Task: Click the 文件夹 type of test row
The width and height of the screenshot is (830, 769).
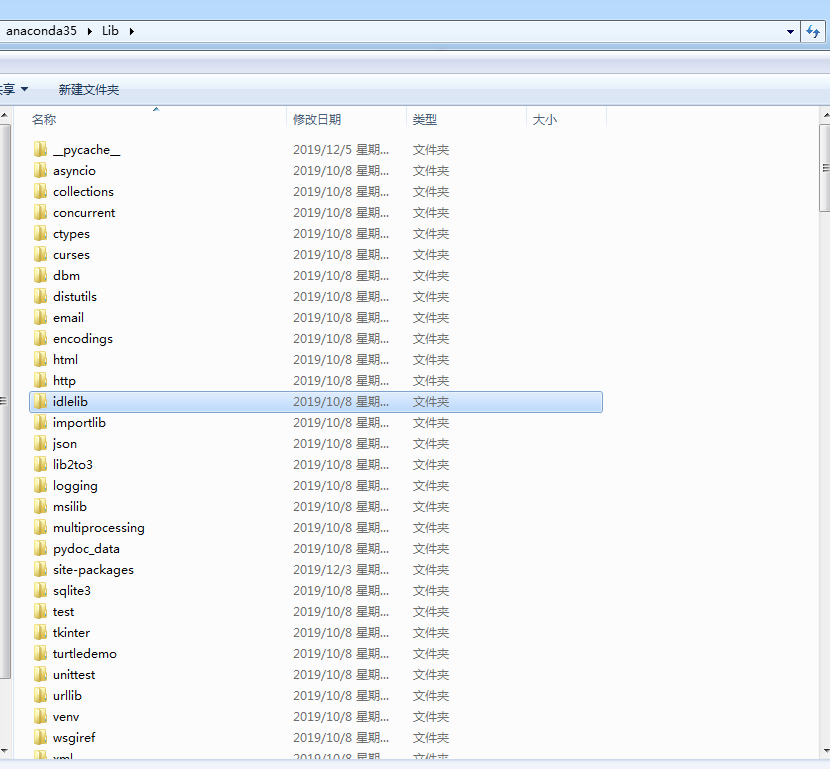Action: 431,611
